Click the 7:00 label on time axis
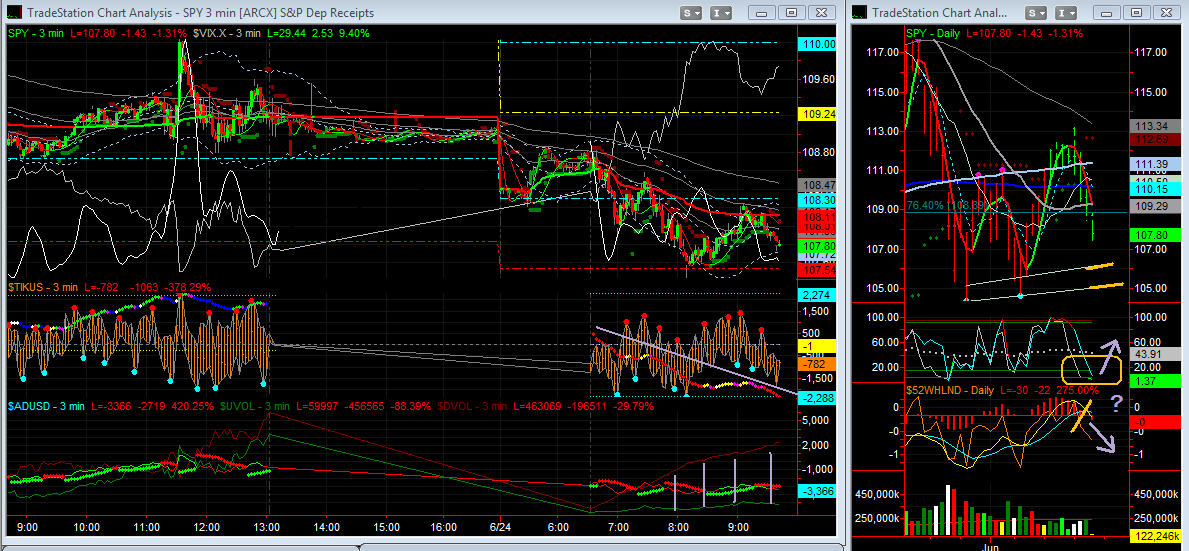The image size is (1189, 551). (618, 526)
